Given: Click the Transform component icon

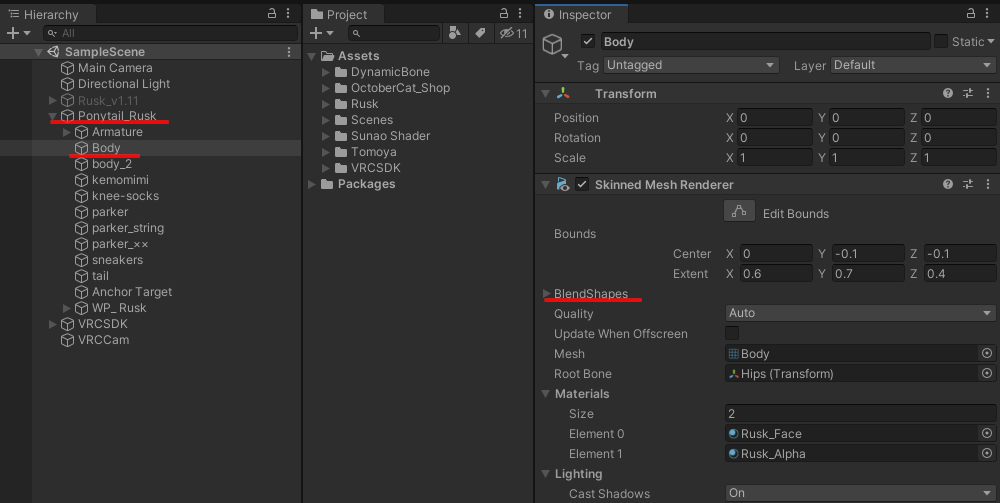Looking at the screenshot, I should tap(563, 93).
